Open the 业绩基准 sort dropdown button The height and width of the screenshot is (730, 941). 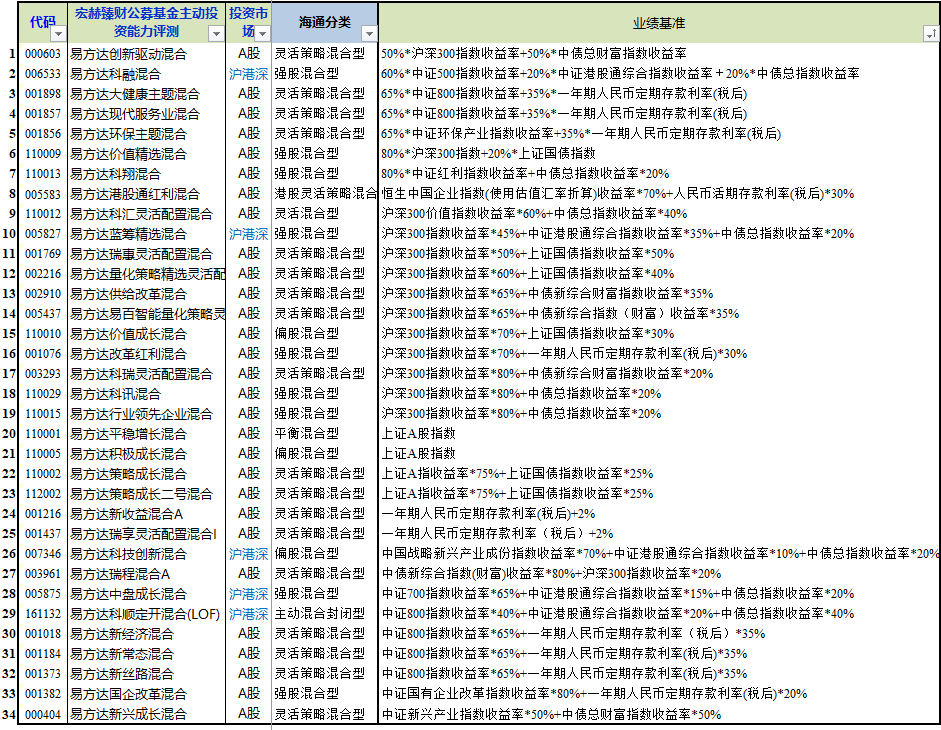930,34
